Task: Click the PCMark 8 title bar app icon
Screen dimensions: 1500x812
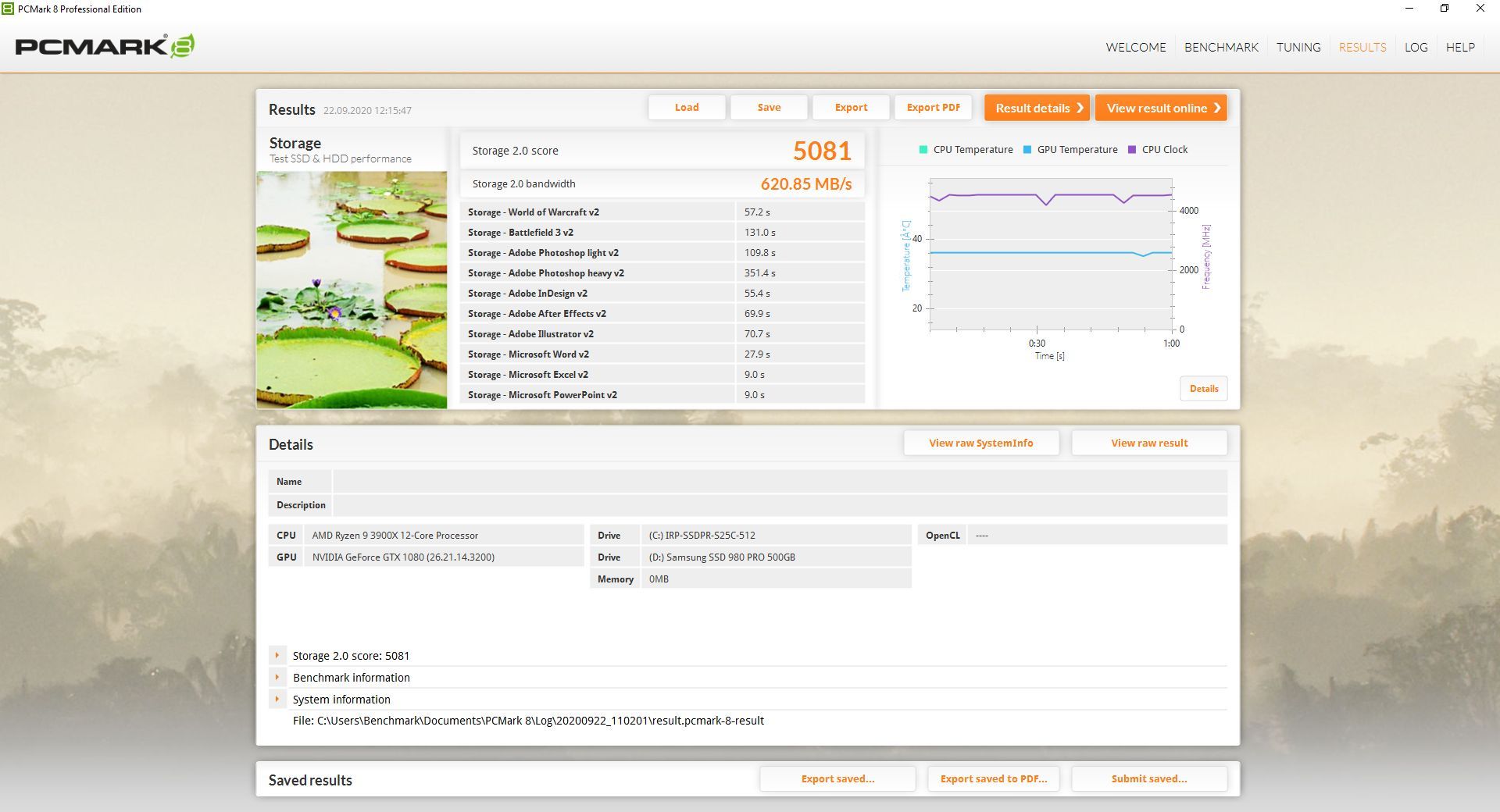Action: tap(8, 9)
